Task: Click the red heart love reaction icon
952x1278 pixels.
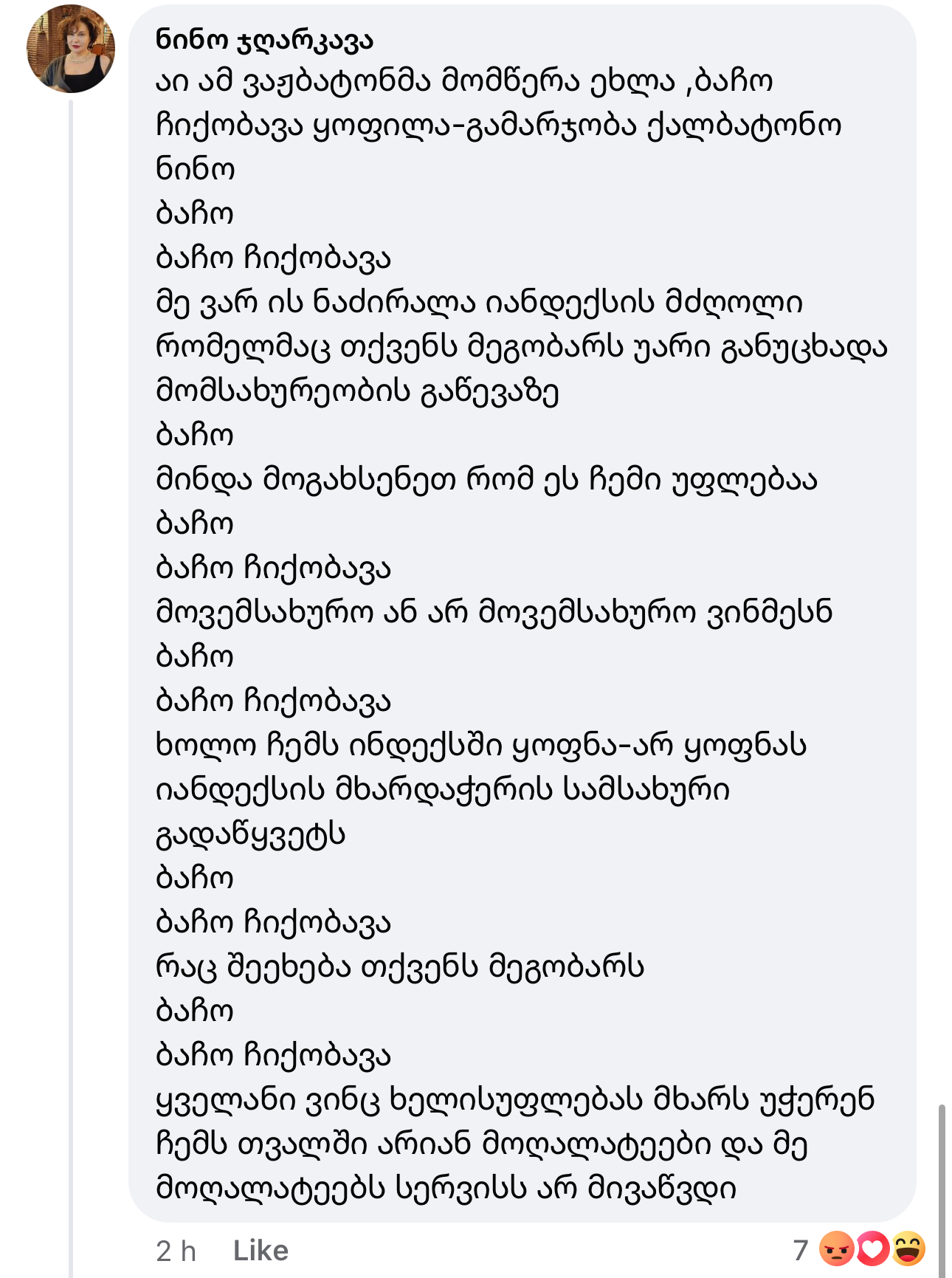Action: click(x=872, y=1249)
